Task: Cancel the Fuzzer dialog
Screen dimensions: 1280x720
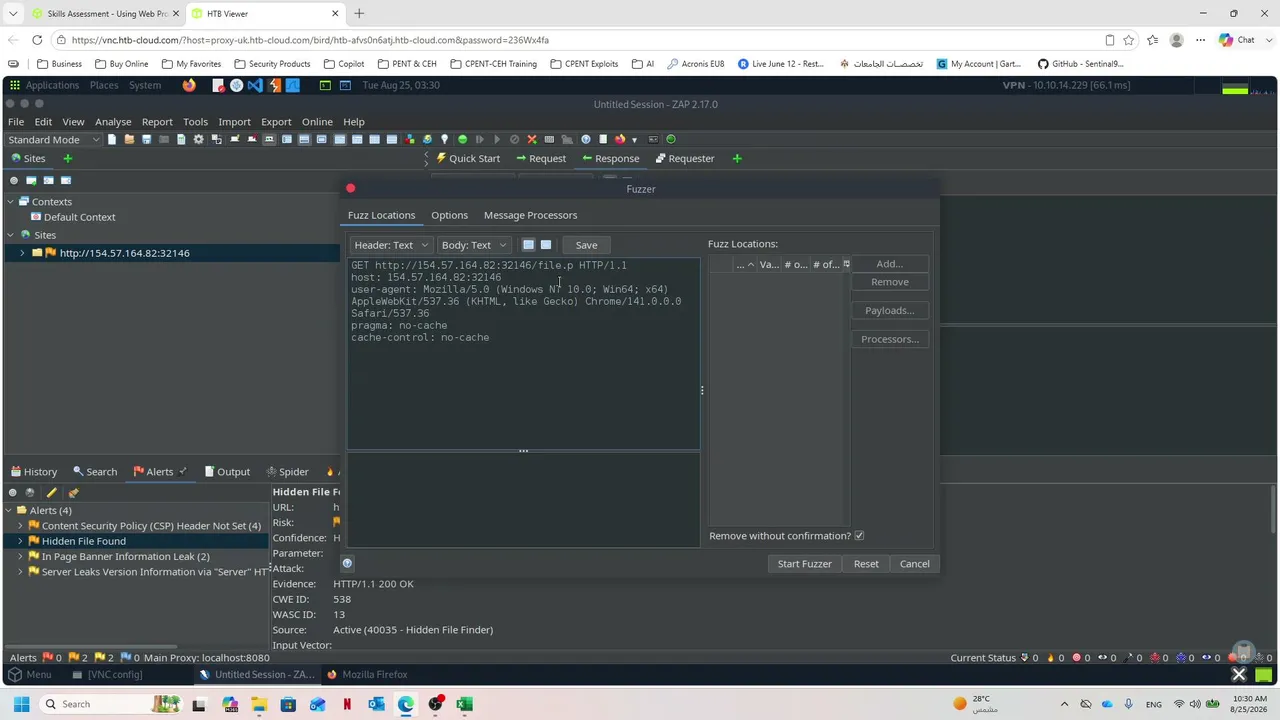Action: (915, 564)
